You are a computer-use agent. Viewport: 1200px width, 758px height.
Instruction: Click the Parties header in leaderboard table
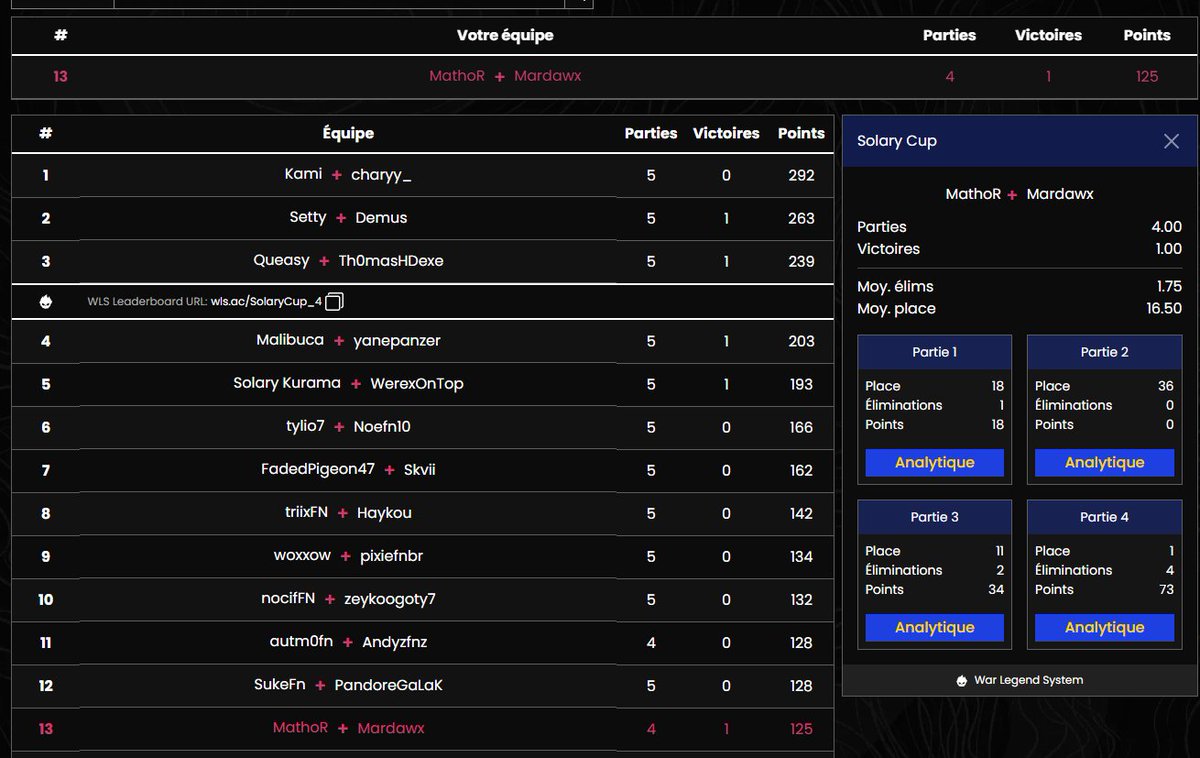coord(651,133)
